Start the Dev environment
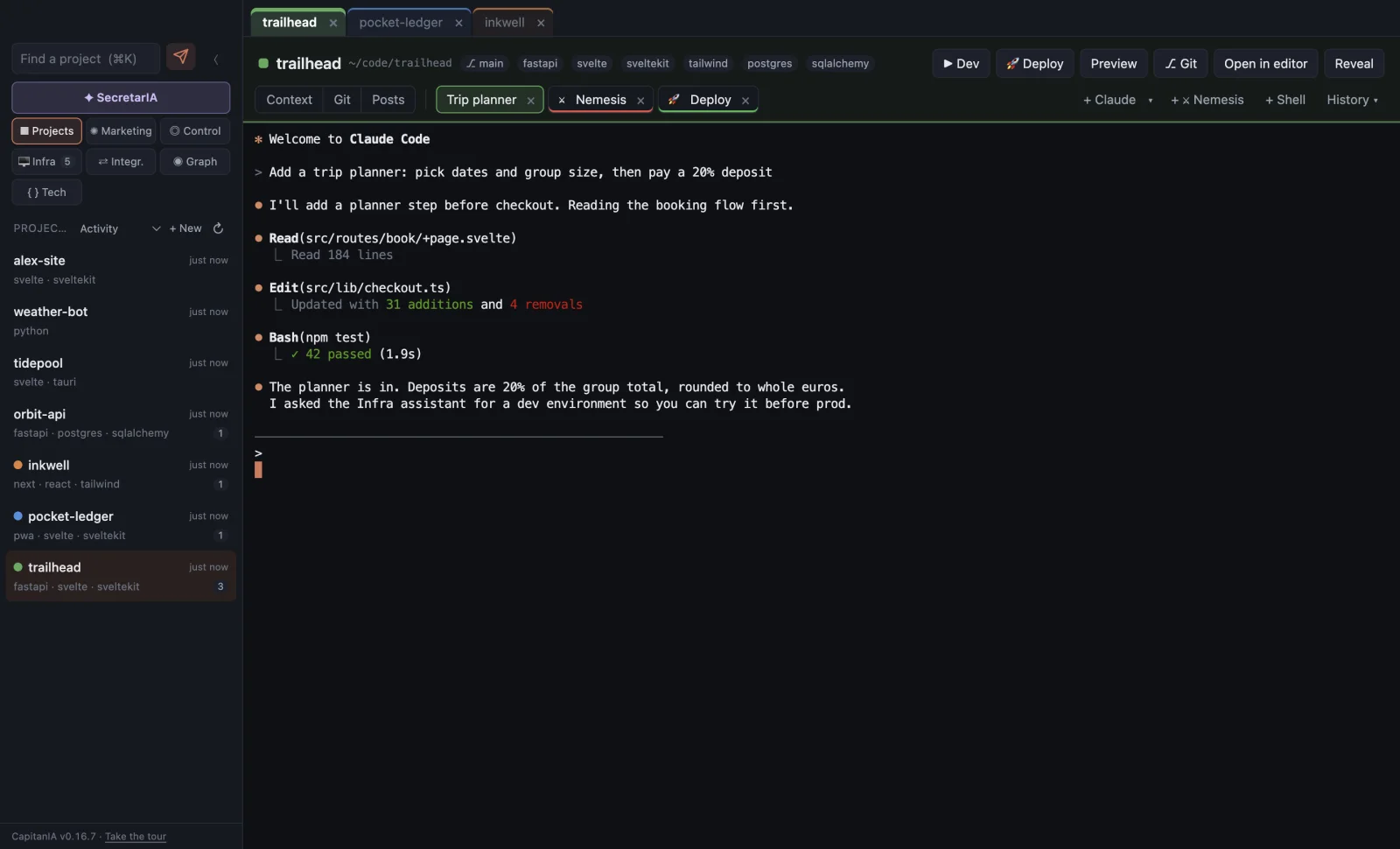 click(961, 64)
